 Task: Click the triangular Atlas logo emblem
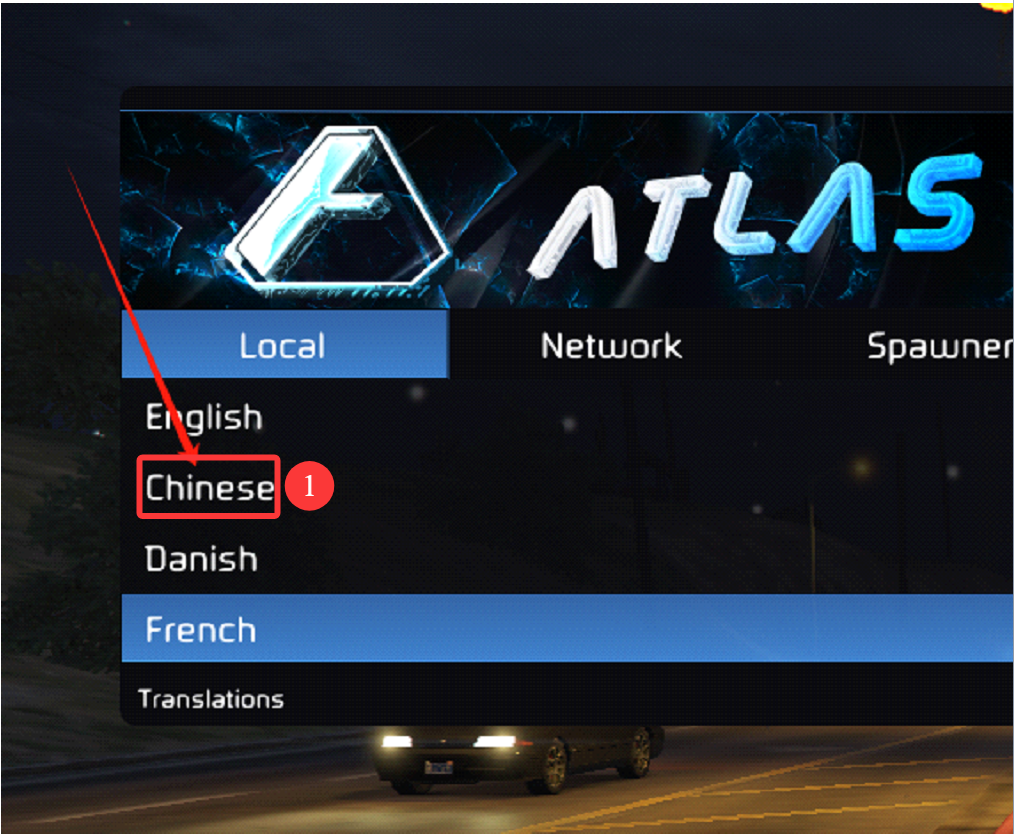pos(336,207)
